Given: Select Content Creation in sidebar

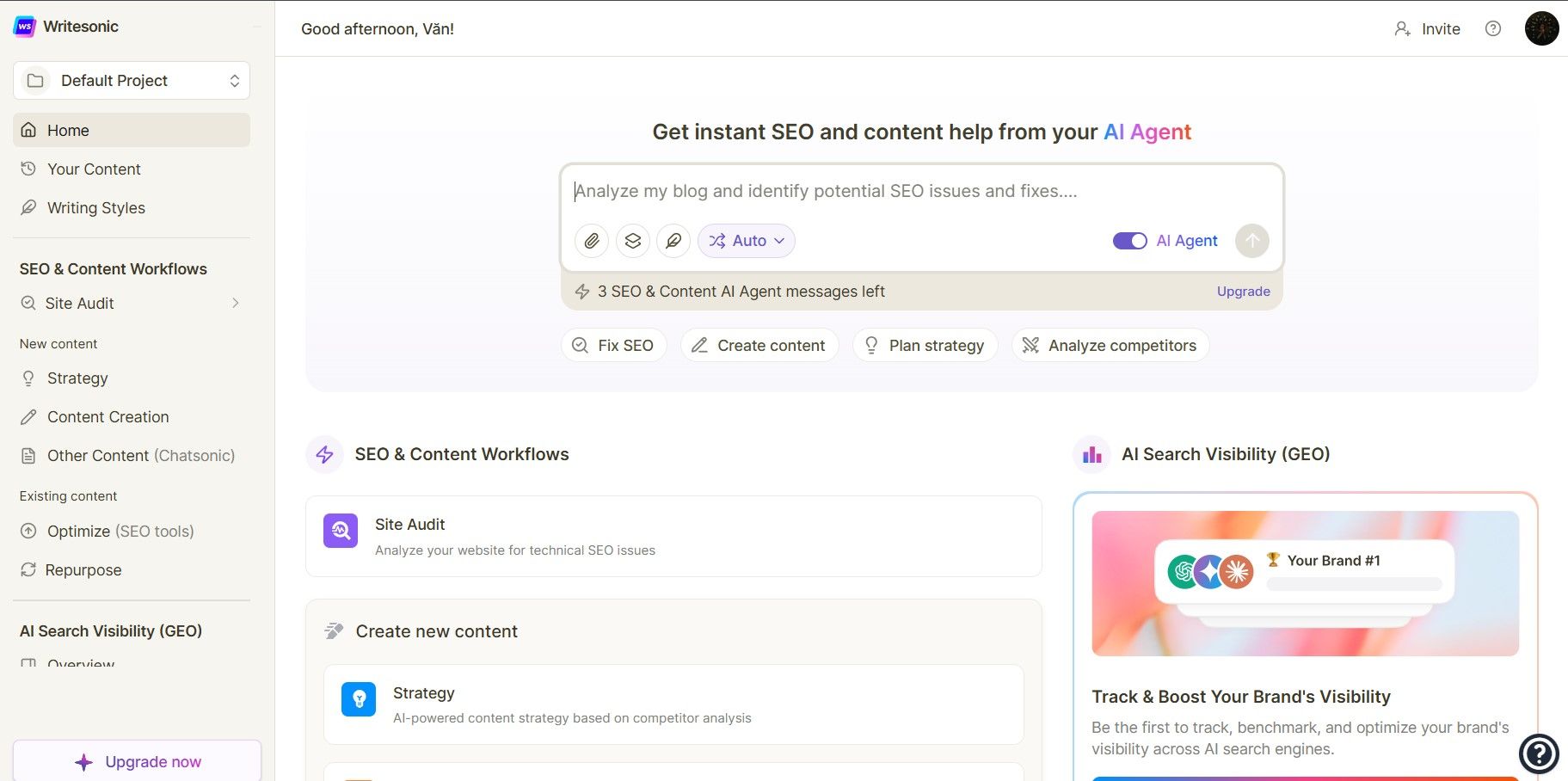Looking at the screenshot, I should coord(108,417).
